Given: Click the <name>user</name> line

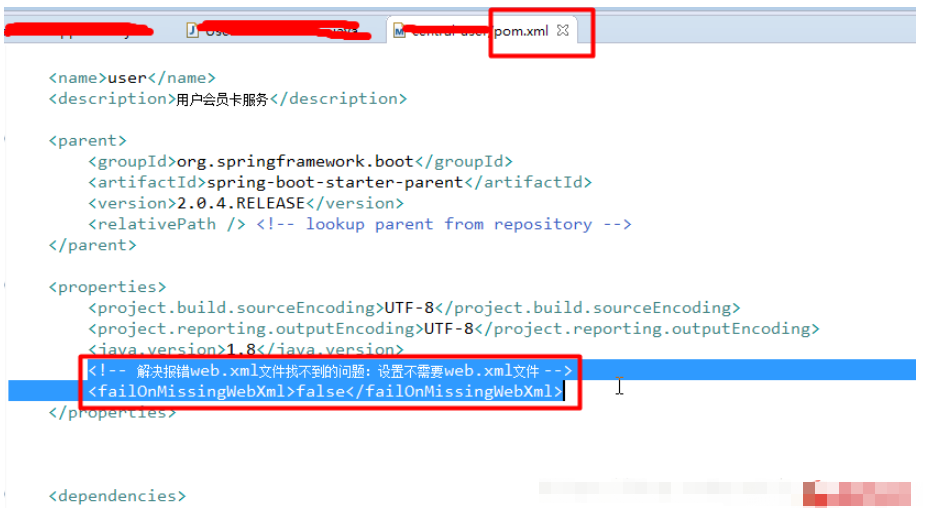Looking at the screenshot, I should coord(132,78).
